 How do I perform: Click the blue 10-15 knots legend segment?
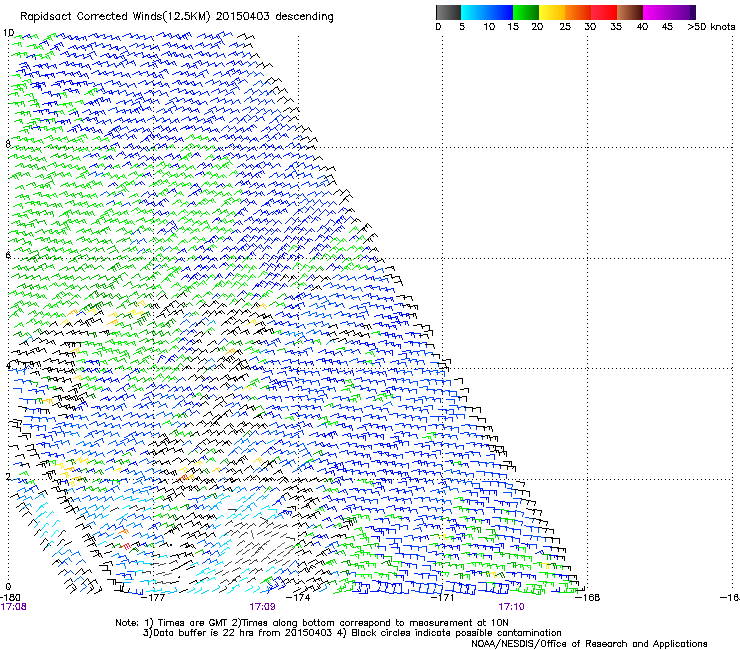click(x=500, y=12)
